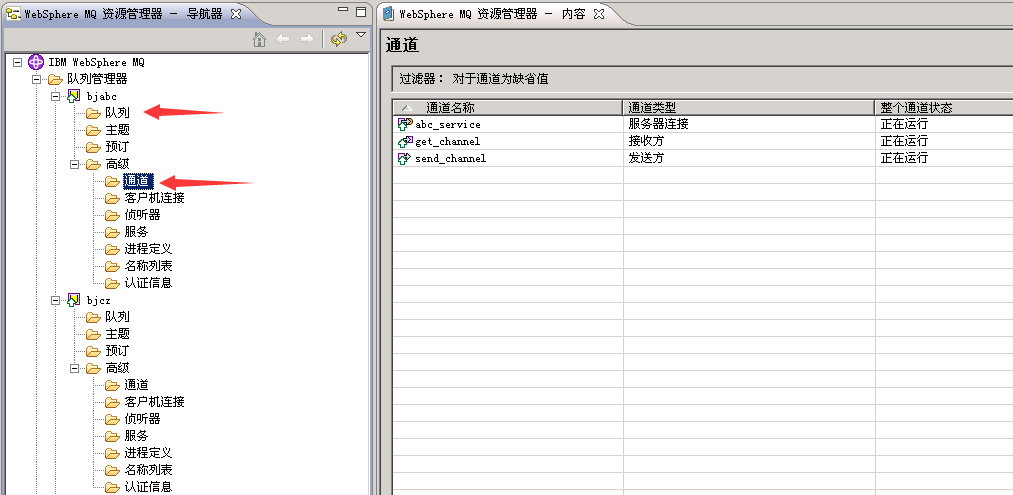Screen dimensions: 1013x495
Task: Collapse the 高级 node under bjabc
Action: click(74, 164)
